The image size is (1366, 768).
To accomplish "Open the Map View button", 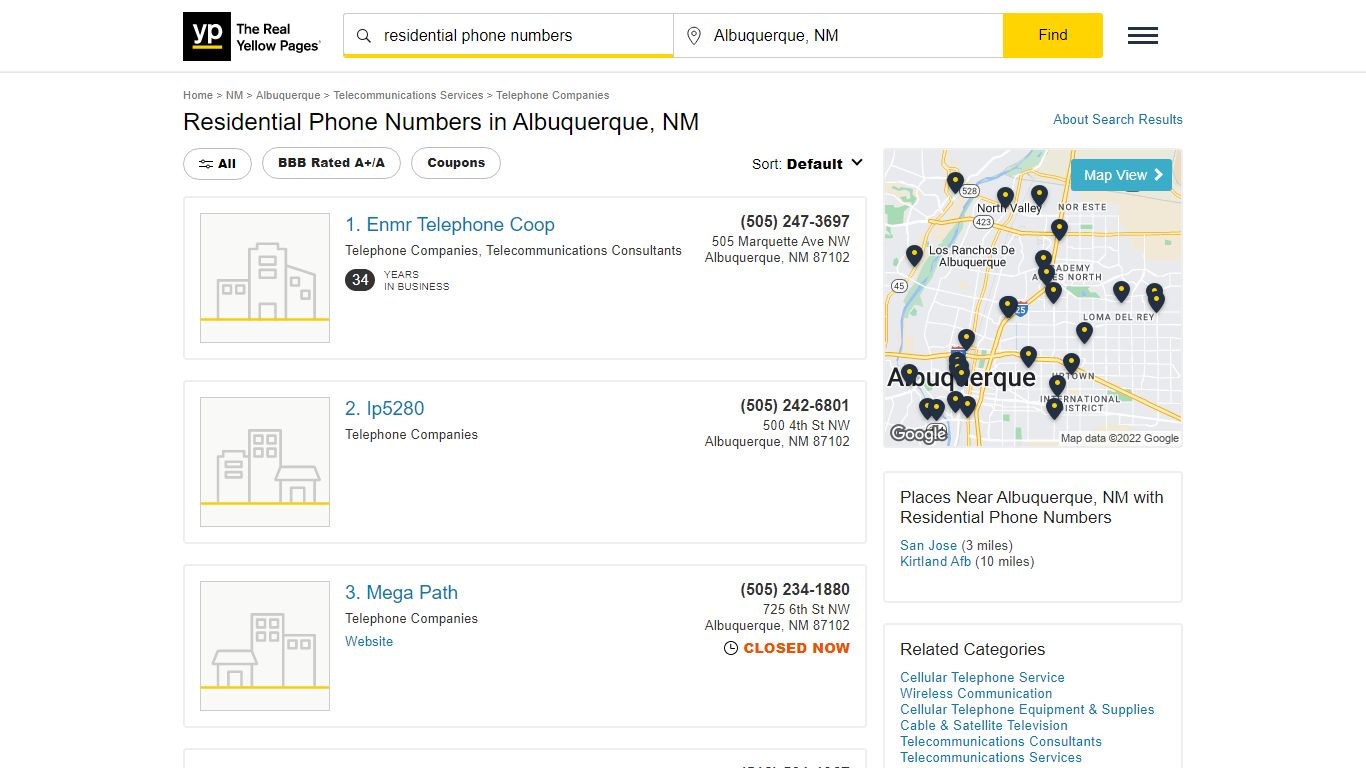I will pos(1121,175).
